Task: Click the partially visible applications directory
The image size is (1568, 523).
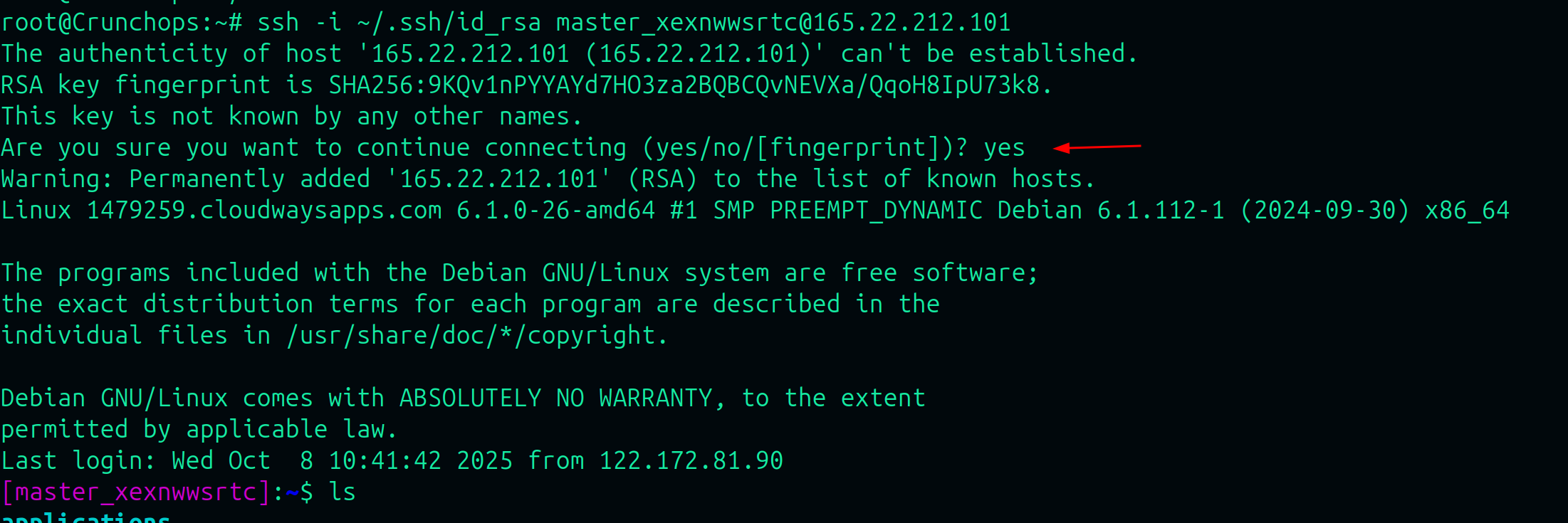Action: 85,518
